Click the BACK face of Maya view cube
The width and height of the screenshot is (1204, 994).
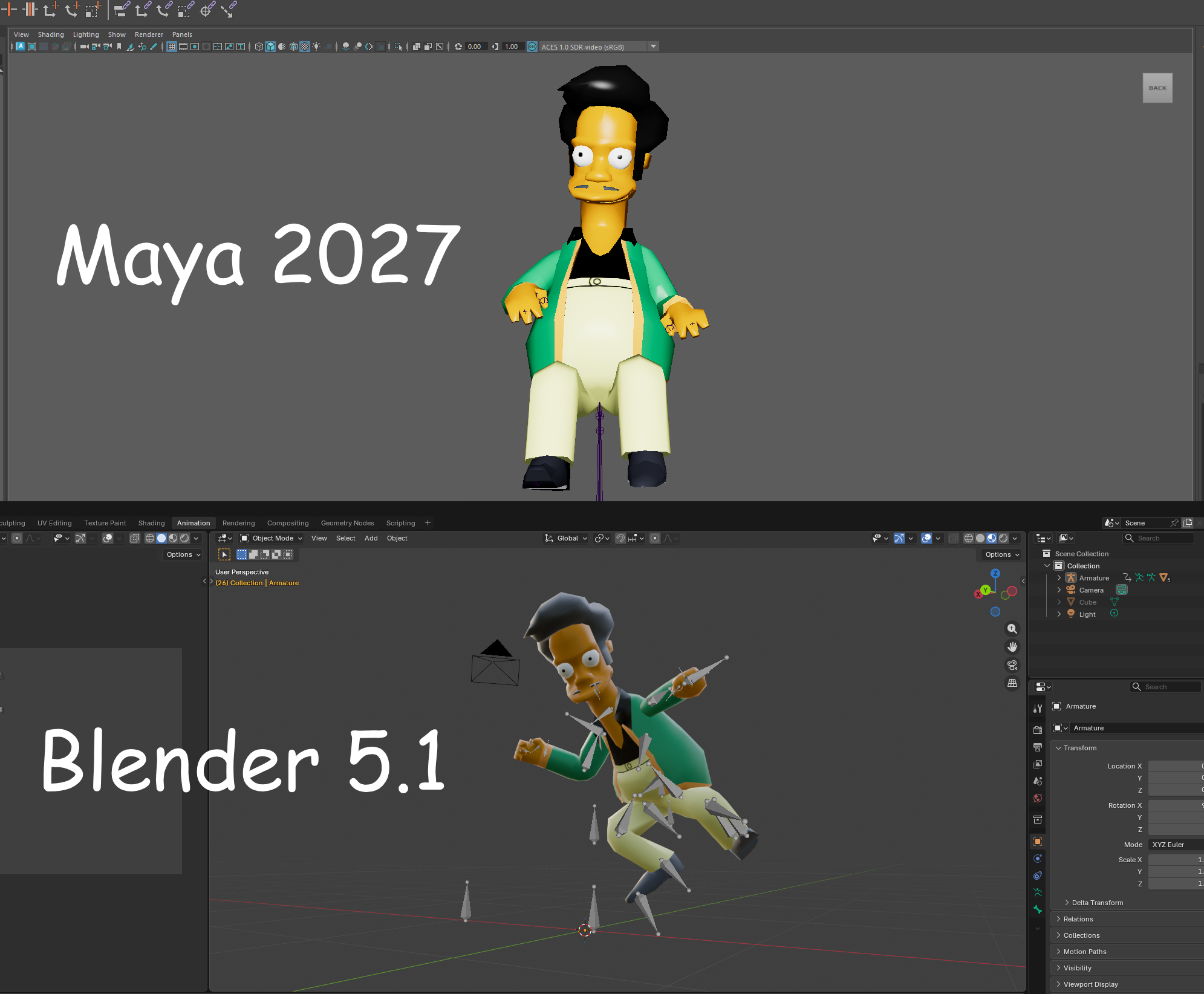[1157, 88]
